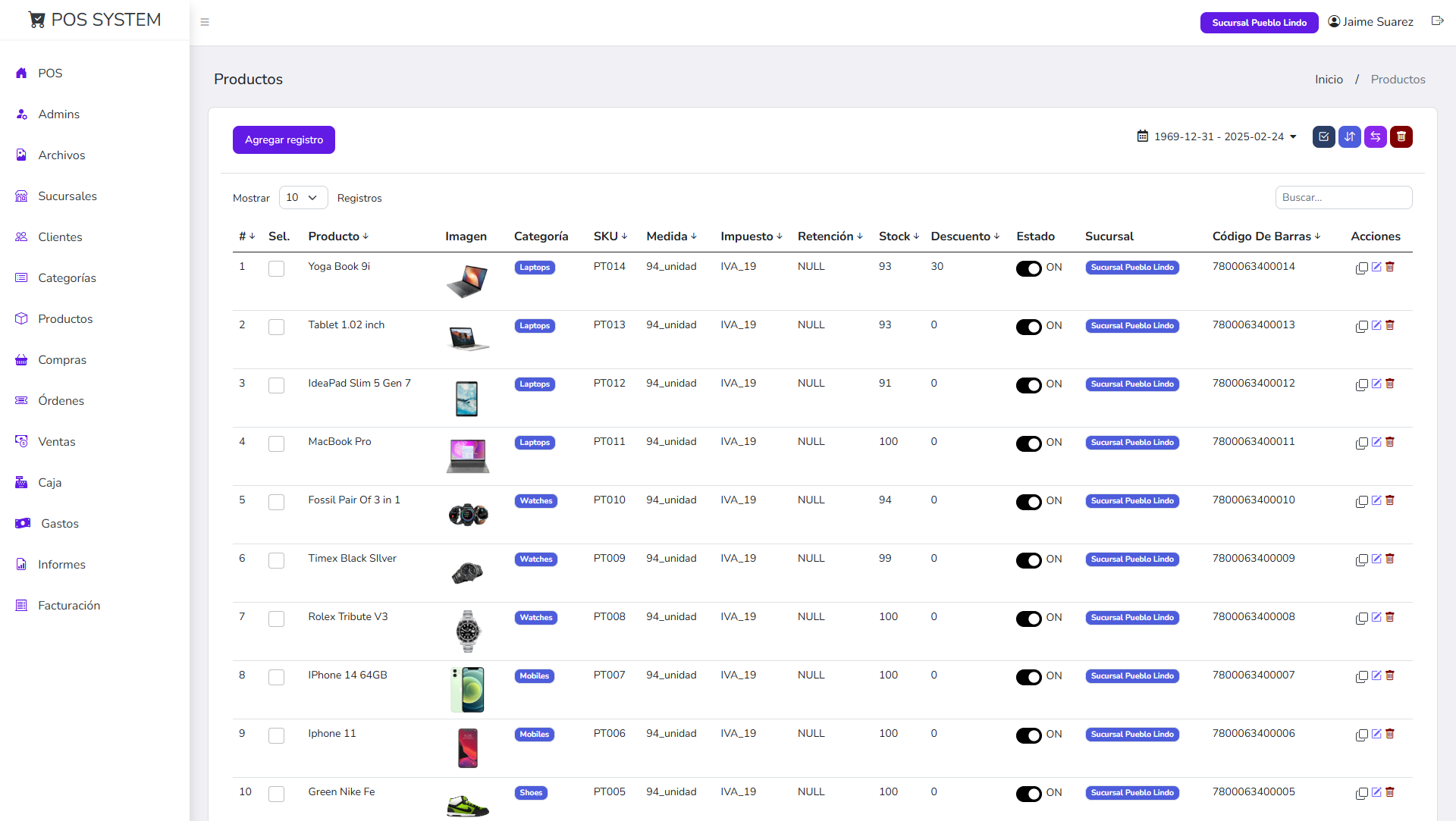Click edit icon for Yoga Book 9i
This screenshot has height=821, width=1456.
coord(1376,267)
